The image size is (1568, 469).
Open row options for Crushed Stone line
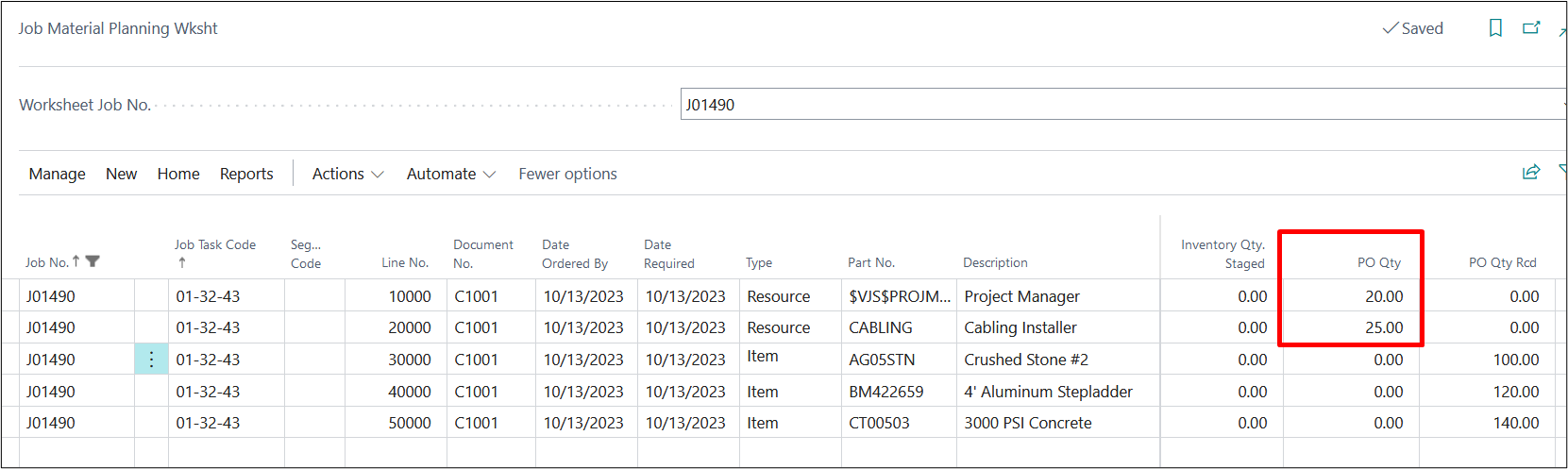click(151, 360)
